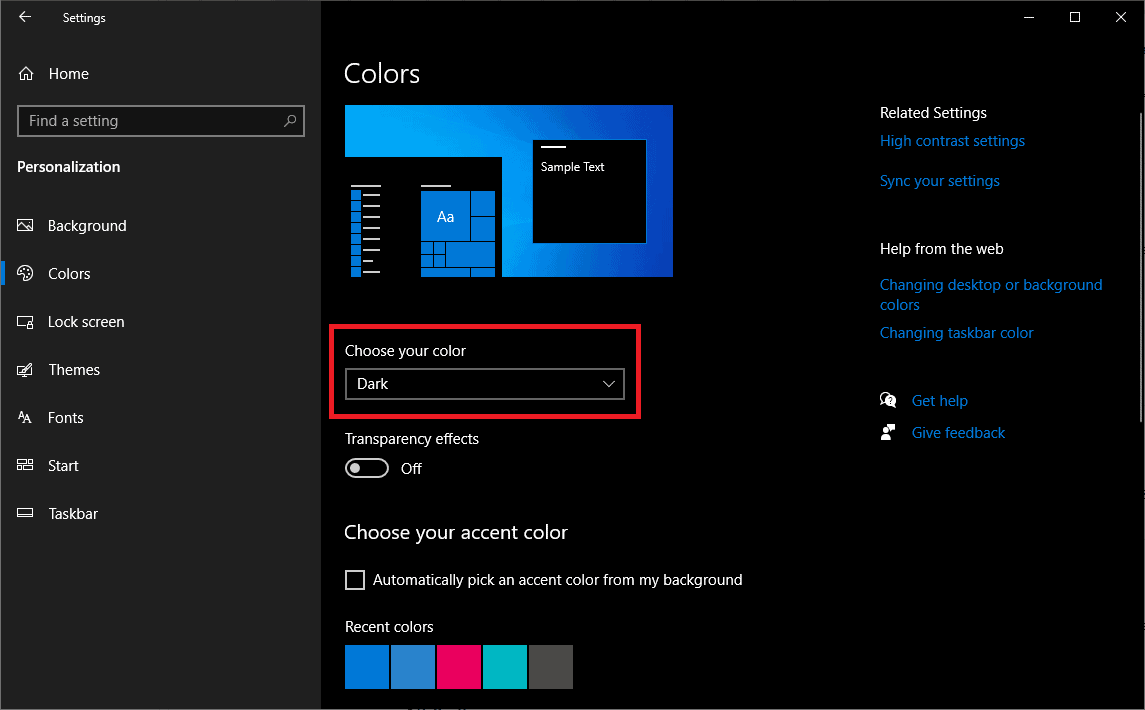Click inside the Find a setting search box
The height and width of the screenshot is (710, 1145).
pos(160,121)
